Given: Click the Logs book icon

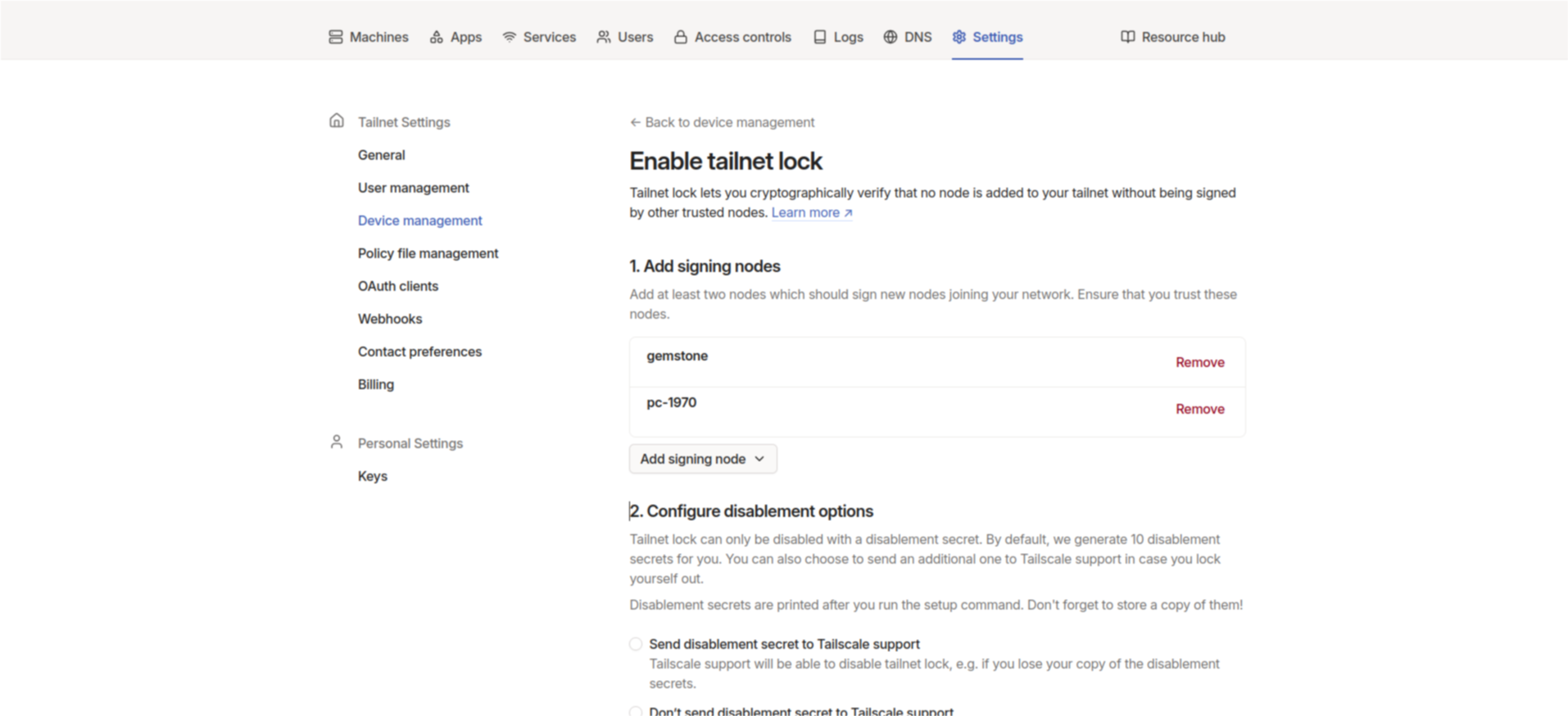Looking at the screenshot, I should [820, 37].
